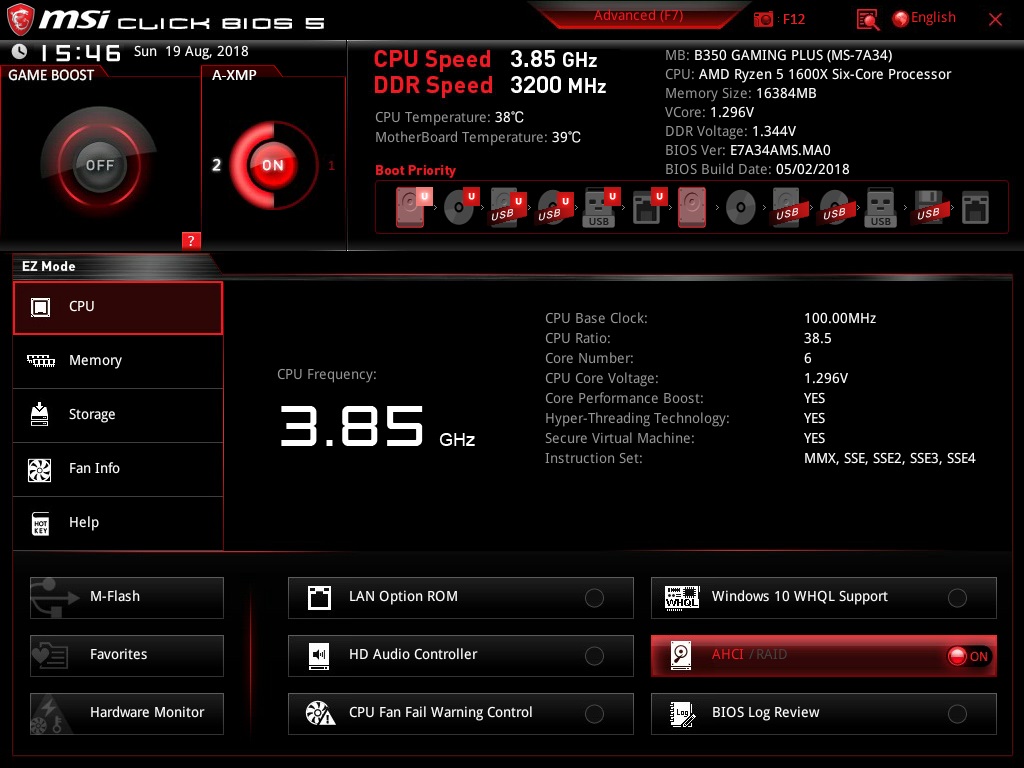Open the Hardware Monitor

click(127, 714)
